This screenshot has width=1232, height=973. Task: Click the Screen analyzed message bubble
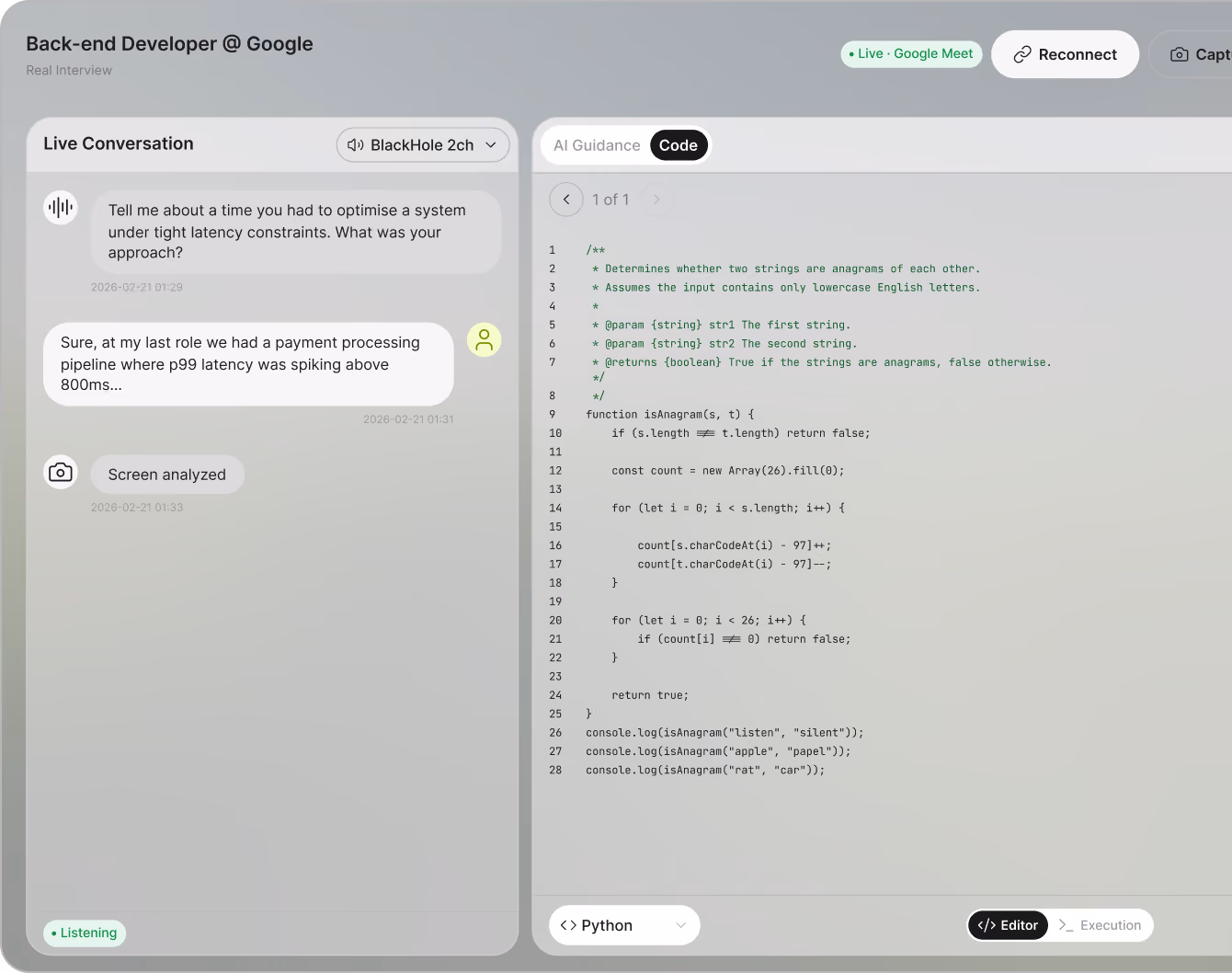click(167, 475)
